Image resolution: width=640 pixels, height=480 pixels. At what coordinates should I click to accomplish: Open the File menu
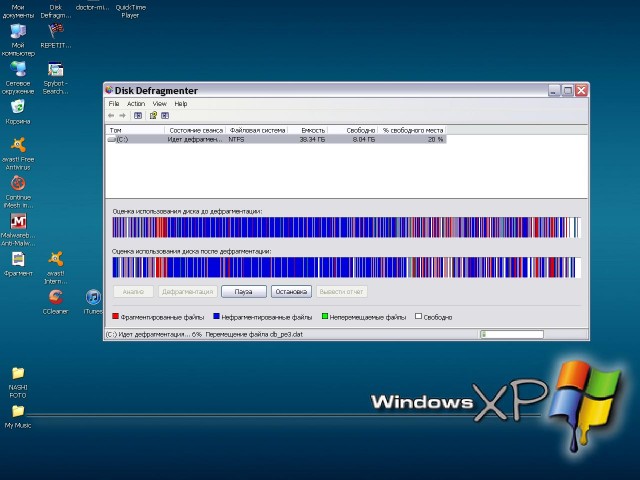[114, 104]
